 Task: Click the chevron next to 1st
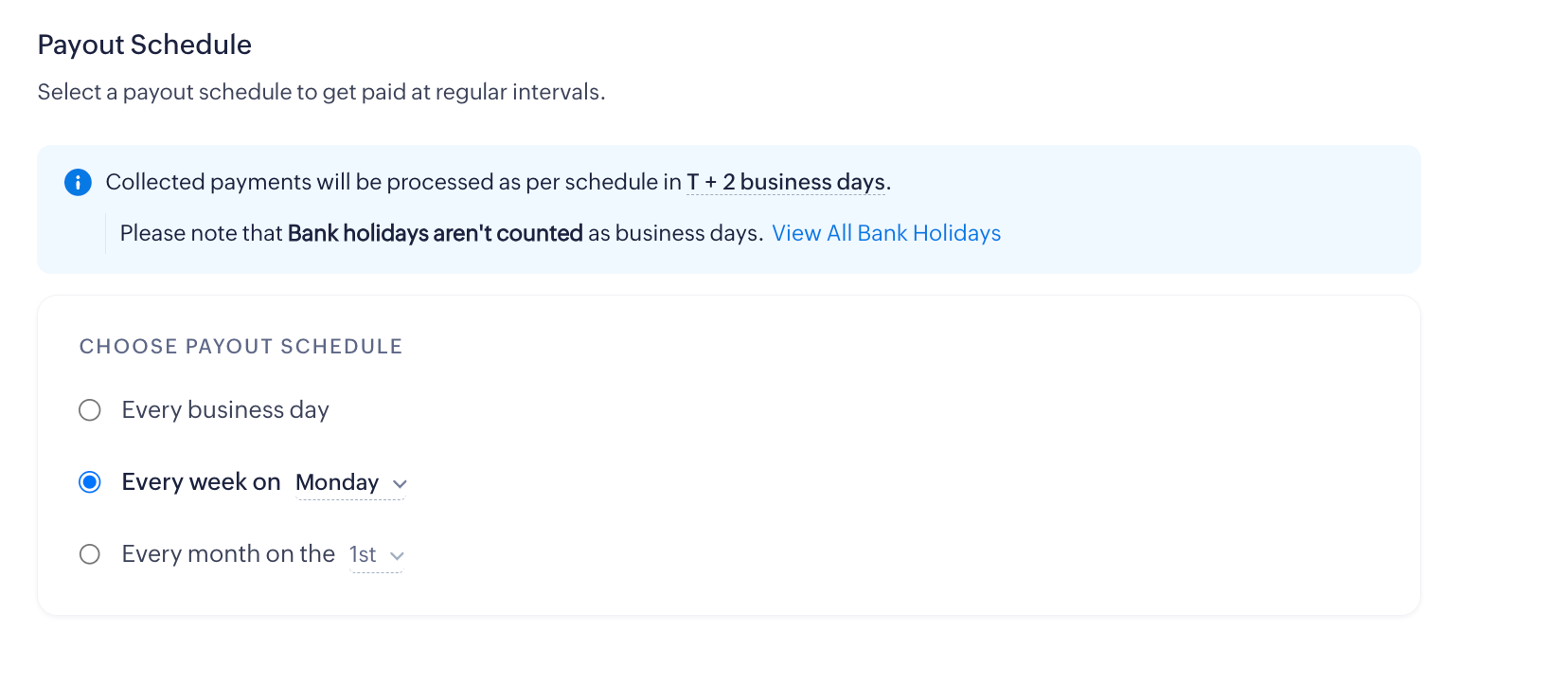(x=397, y=556)
